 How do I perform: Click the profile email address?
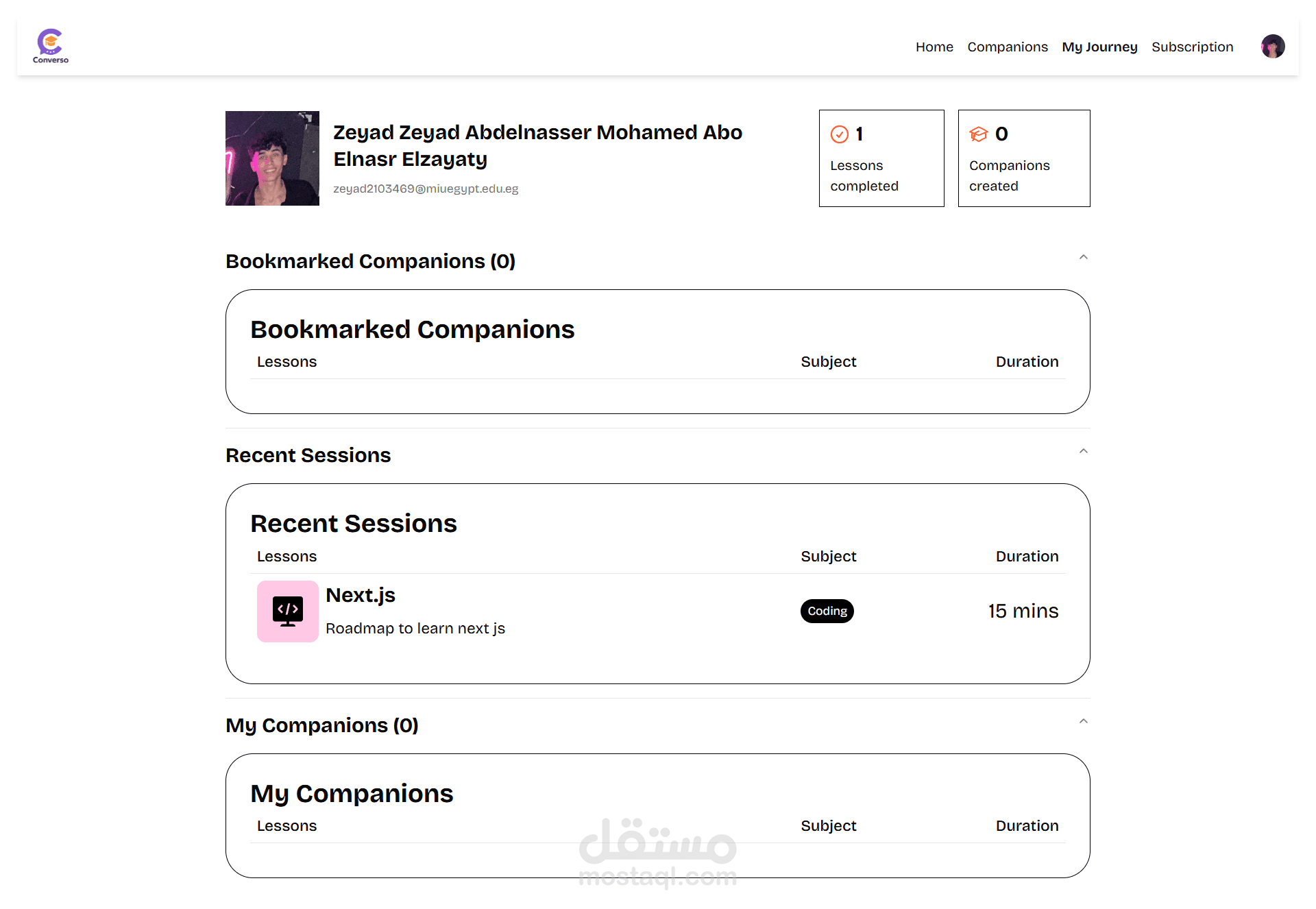[426, 189]
